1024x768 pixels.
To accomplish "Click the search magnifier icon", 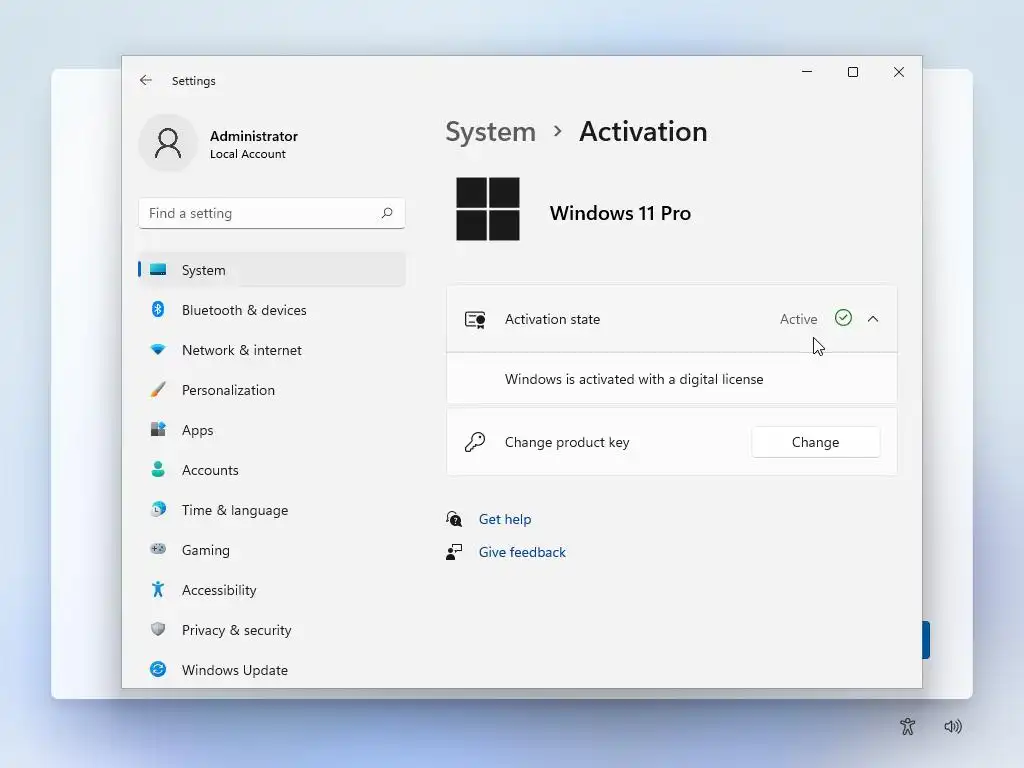I will (x=387, y=213).
